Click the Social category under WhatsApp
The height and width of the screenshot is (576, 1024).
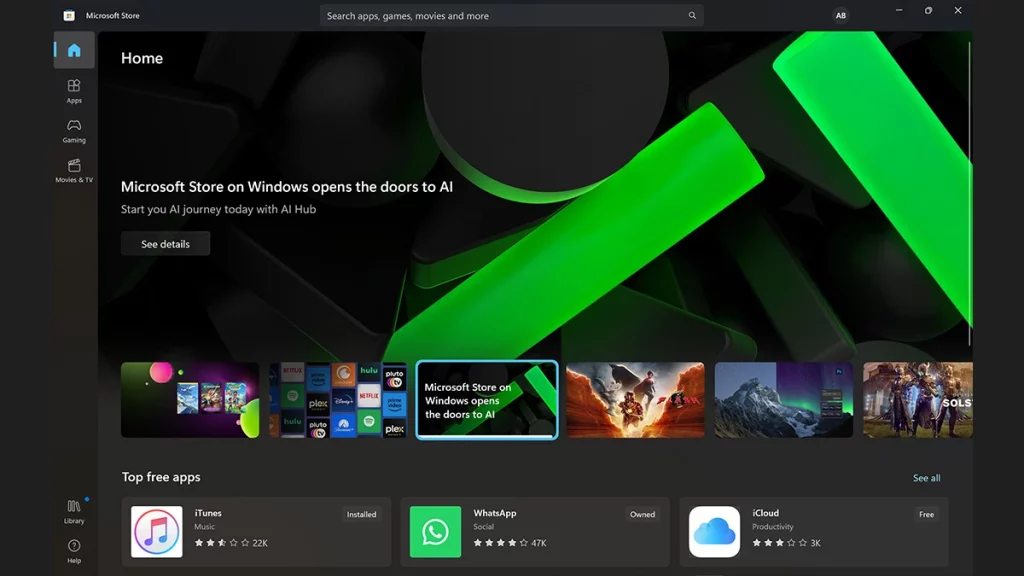point(483,526)
